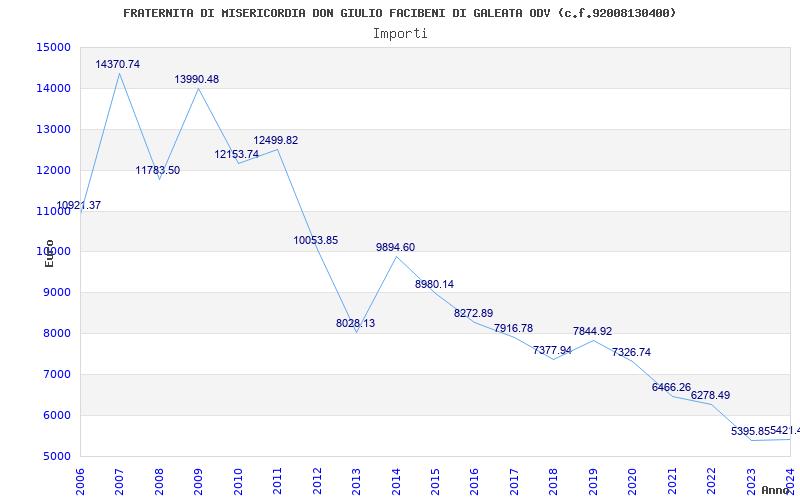Click the 14000 y-axis tick
Screen dimensions: 800x500
coord(53,88)
